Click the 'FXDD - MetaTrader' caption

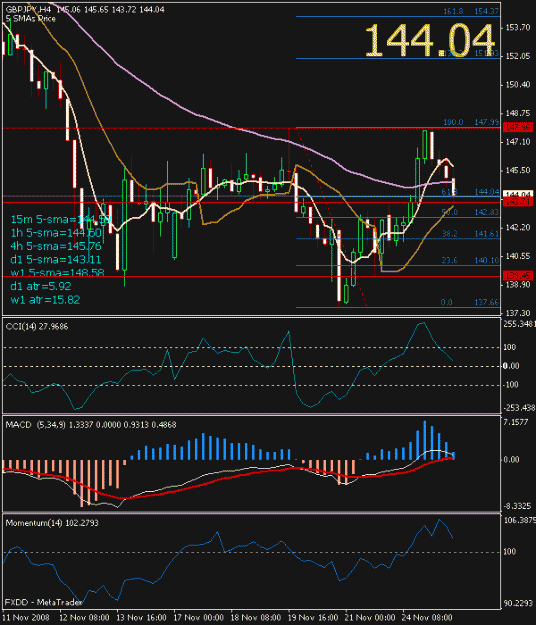click(x=44, y=602)
